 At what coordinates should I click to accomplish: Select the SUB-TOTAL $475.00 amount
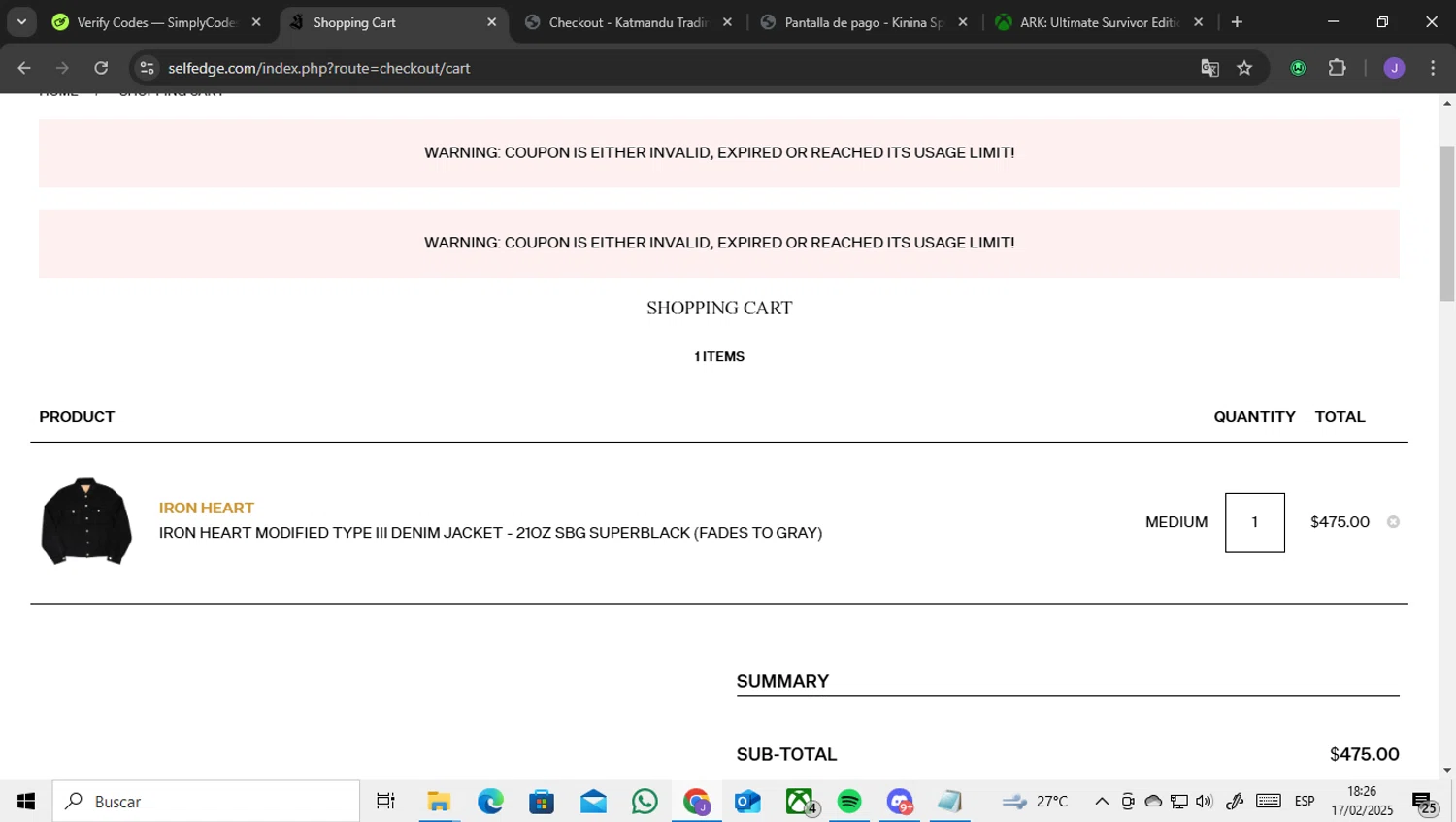(1364, 754)
